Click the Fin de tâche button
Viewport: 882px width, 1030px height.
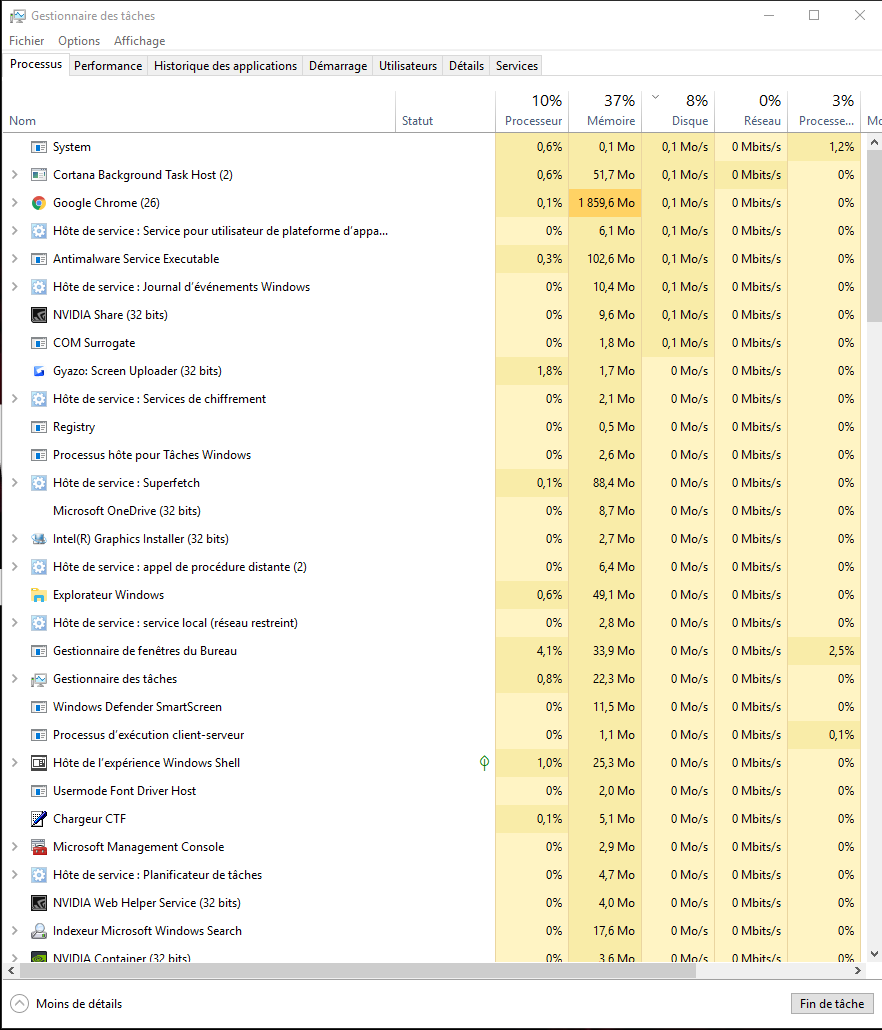click(x=832, y=1004)
